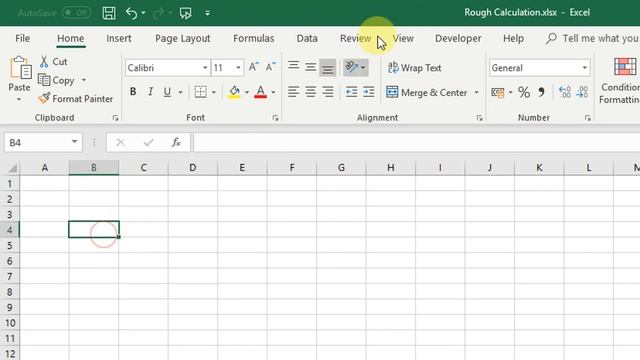Select Middle Align
640x360 pixels.
tap(310, 67)
